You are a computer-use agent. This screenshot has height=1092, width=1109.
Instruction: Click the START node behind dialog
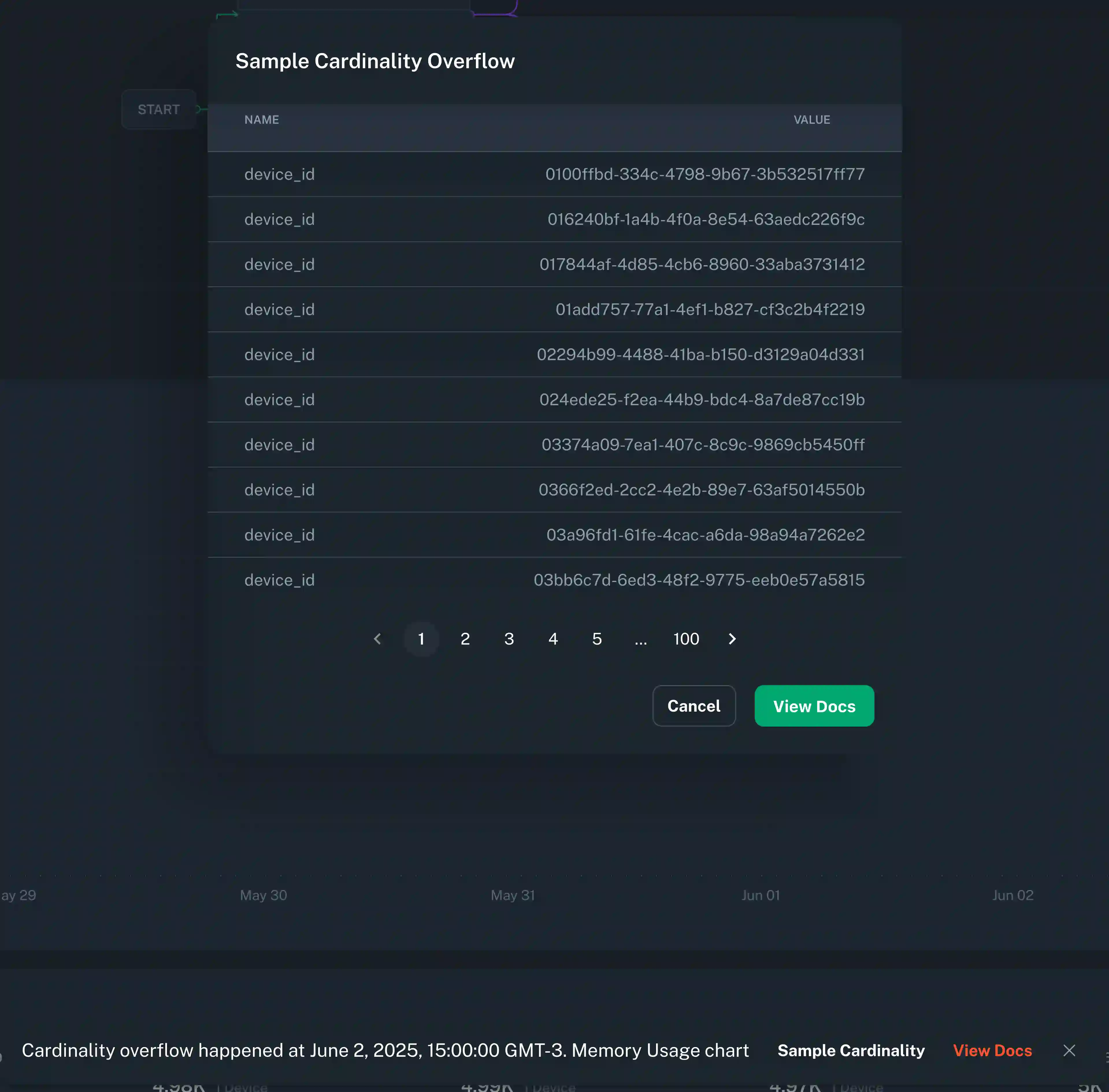(158, 110)
